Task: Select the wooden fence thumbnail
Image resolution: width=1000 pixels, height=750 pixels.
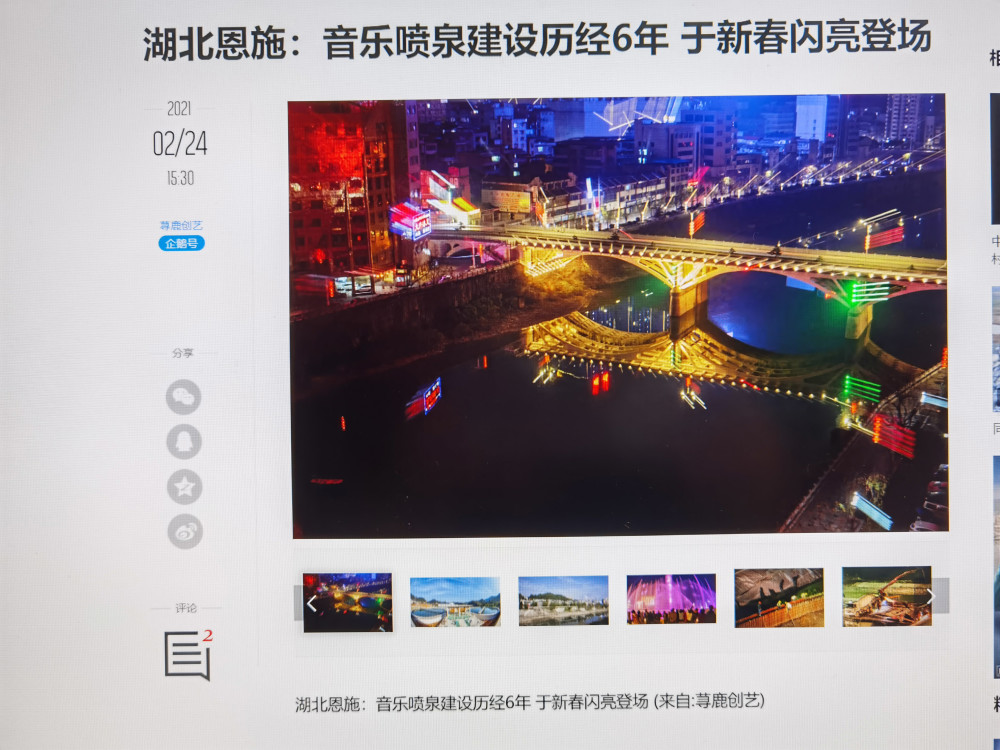Action: tap(779, 598)
